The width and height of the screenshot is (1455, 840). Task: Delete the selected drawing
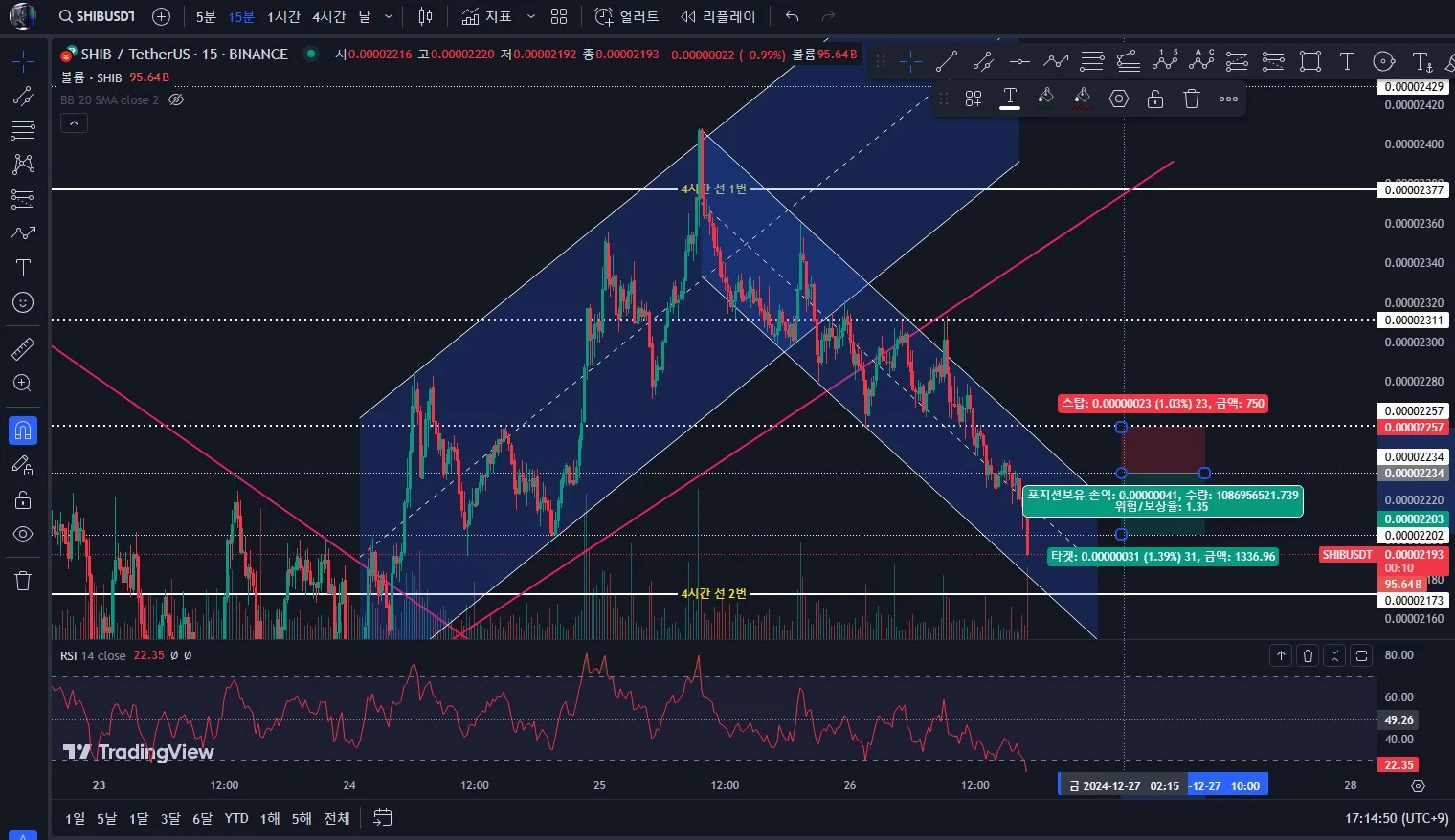(1192, 99)
